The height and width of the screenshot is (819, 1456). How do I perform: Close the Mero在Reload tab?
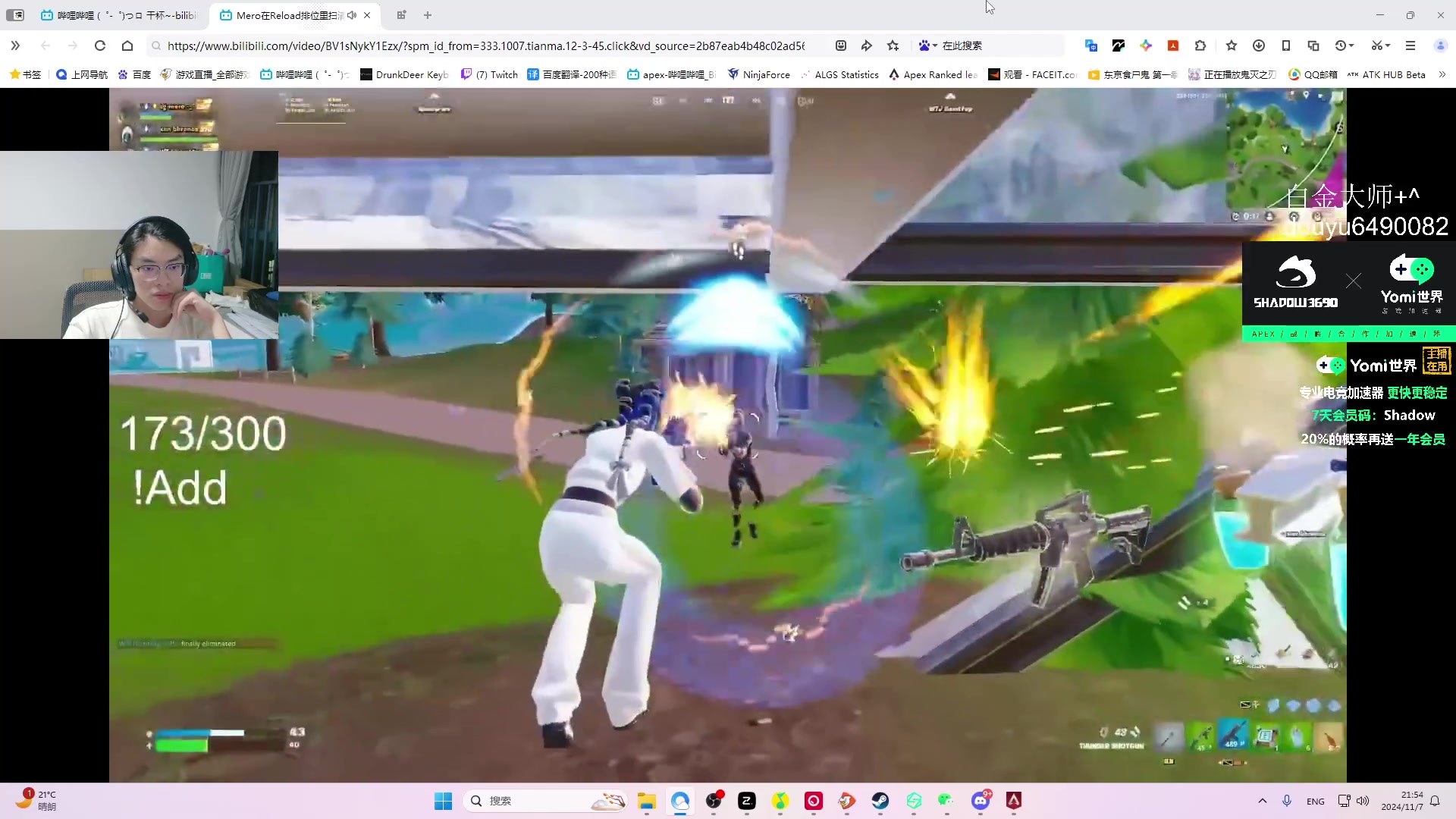[367, 15]
